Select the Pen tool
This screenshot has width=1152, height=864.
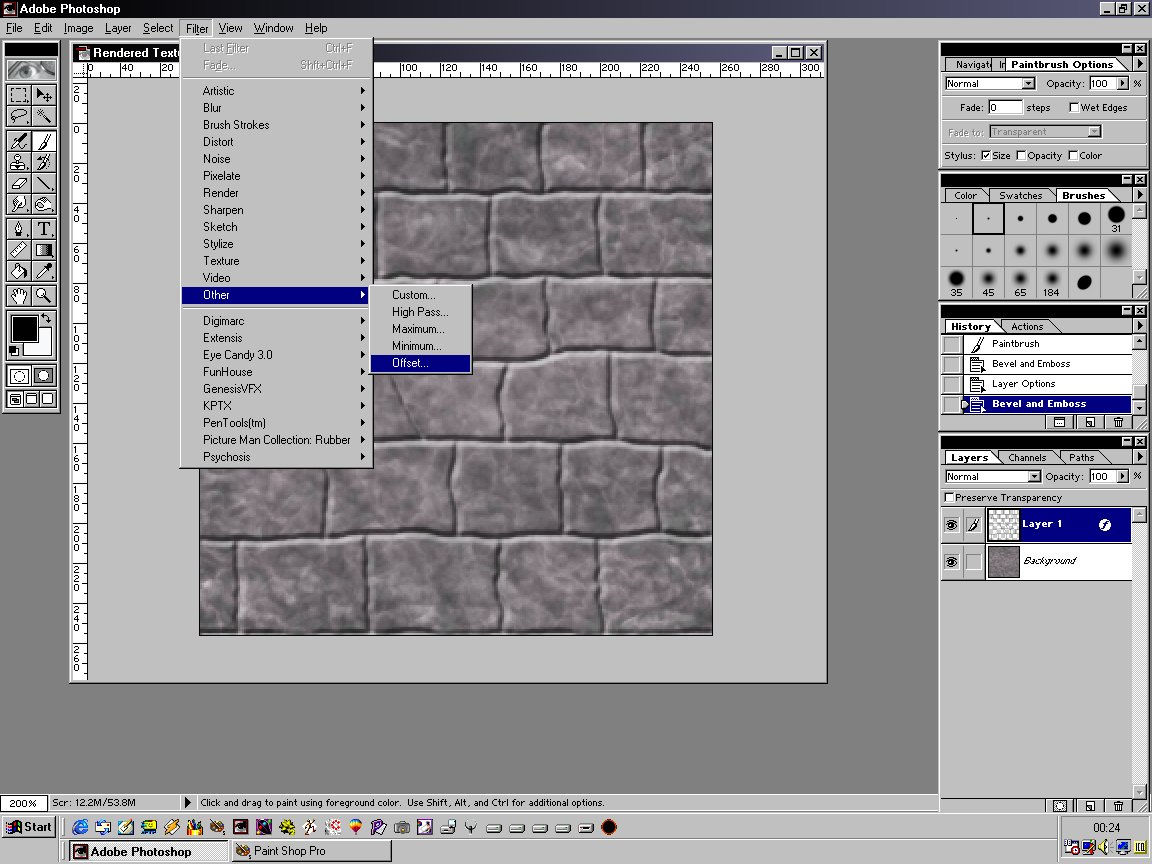tap(19, 229)
